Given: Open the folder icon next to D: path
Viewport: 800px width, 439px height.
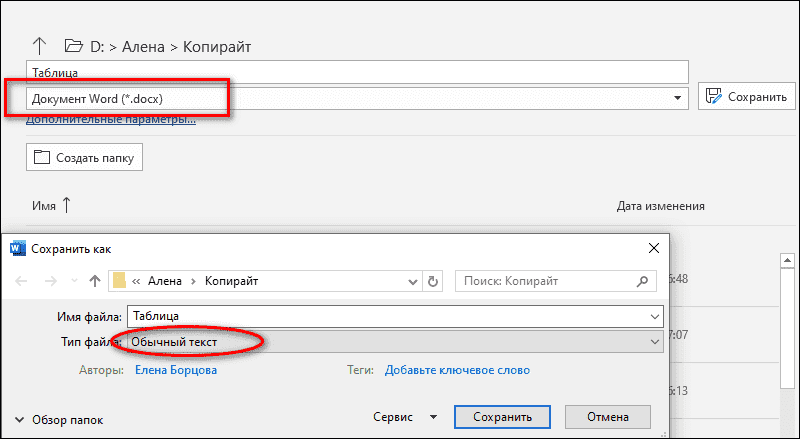Looking at the screenshot, I should pyautogui.click(x=73, y=46).
